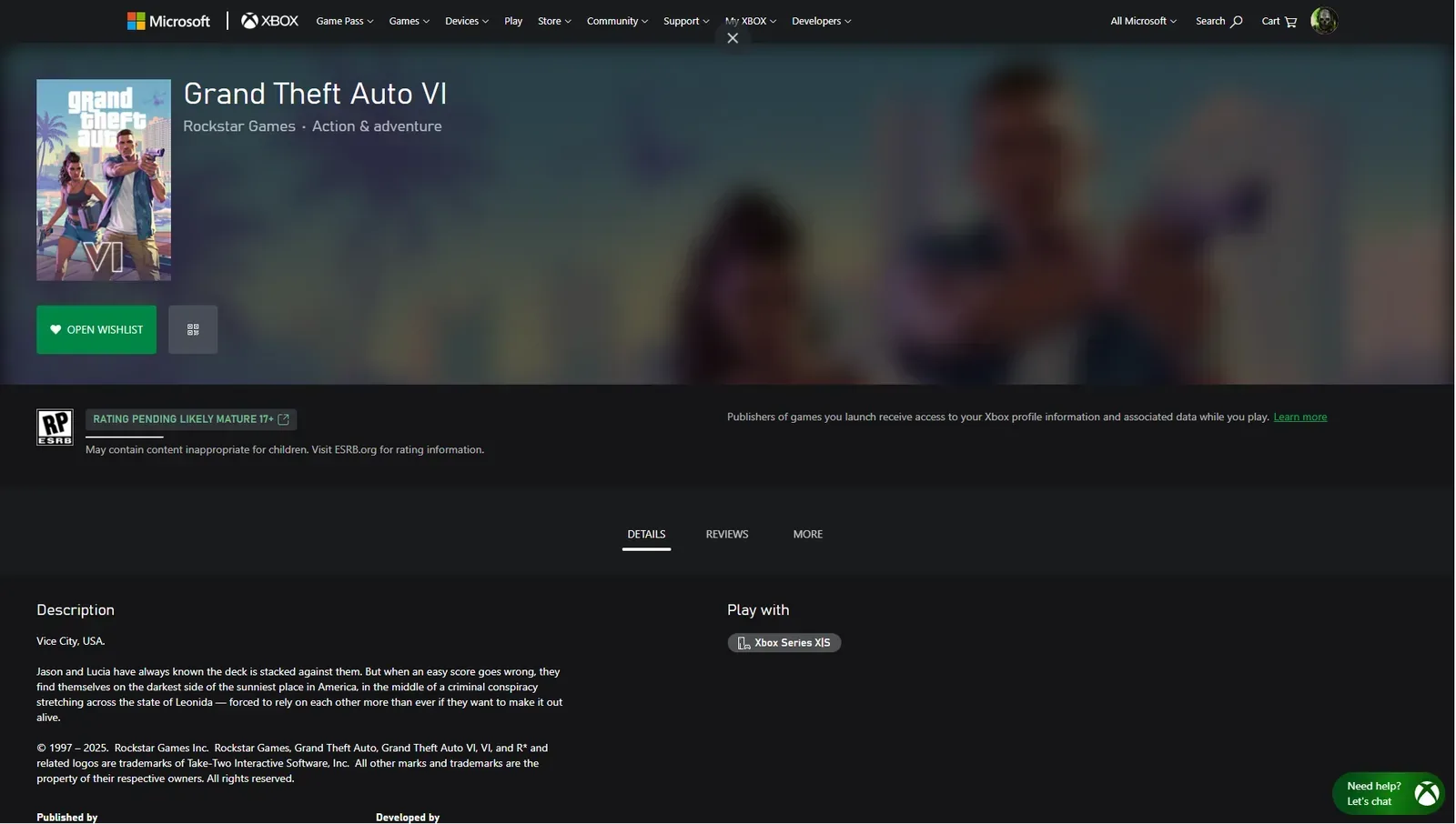
Task: Click the Open Wishlist button
Action: coord(96,329)
